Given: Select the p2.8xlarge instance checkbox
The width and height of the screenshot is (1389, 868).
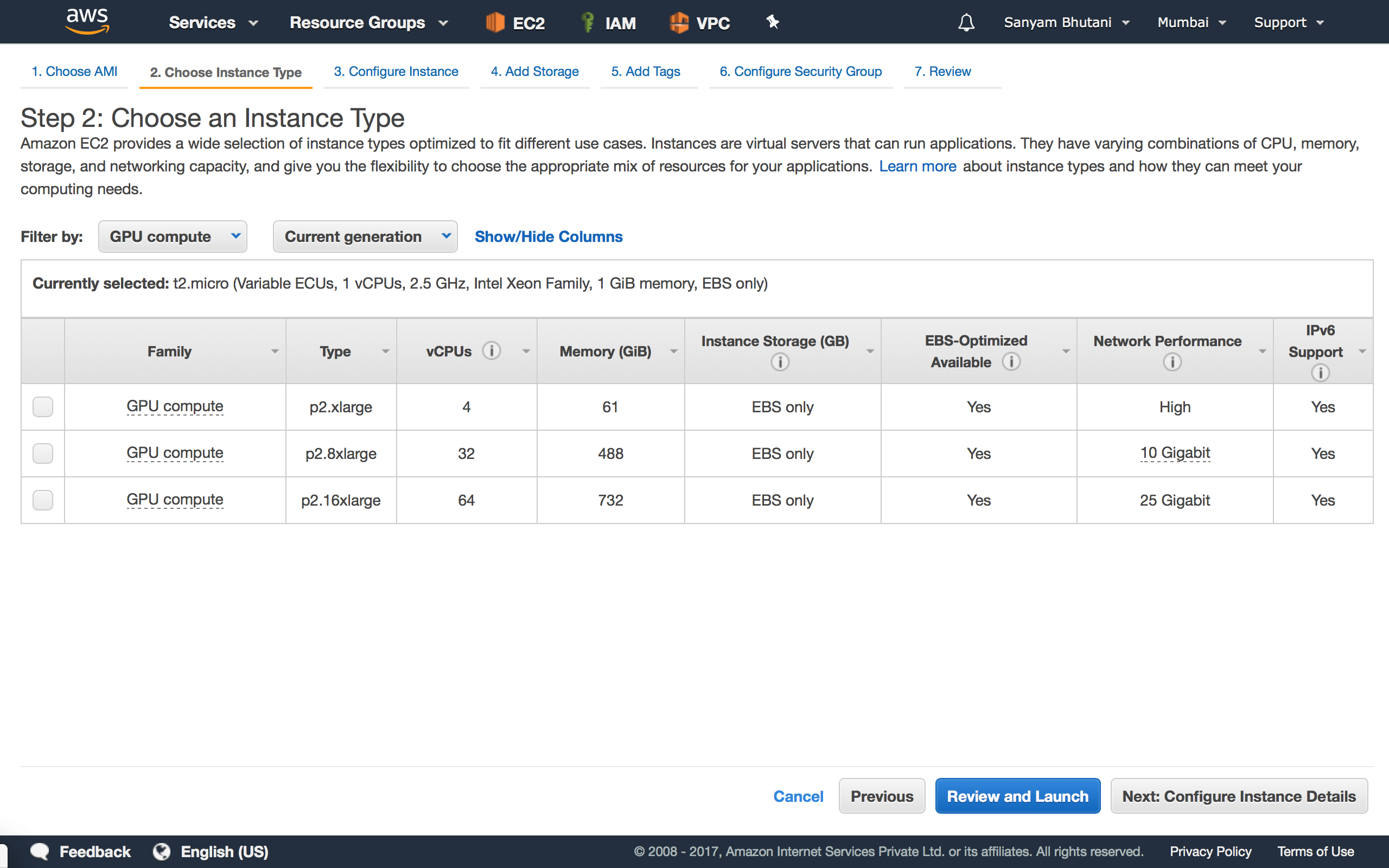Looking at the screenshot, I should point(43,454).
